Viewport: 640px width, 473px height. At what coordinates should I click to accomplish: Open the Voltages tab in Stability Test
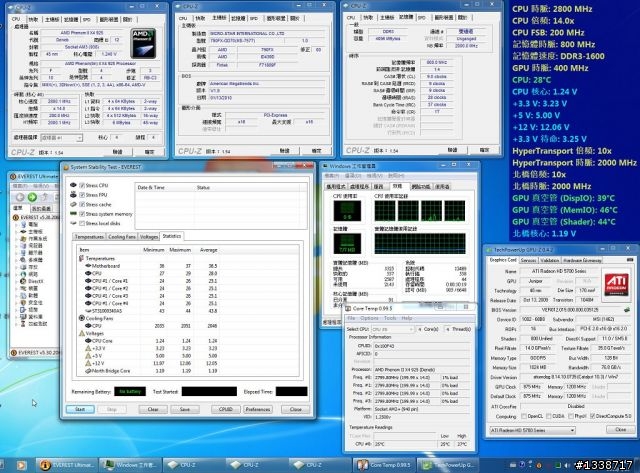coord(149,237)
